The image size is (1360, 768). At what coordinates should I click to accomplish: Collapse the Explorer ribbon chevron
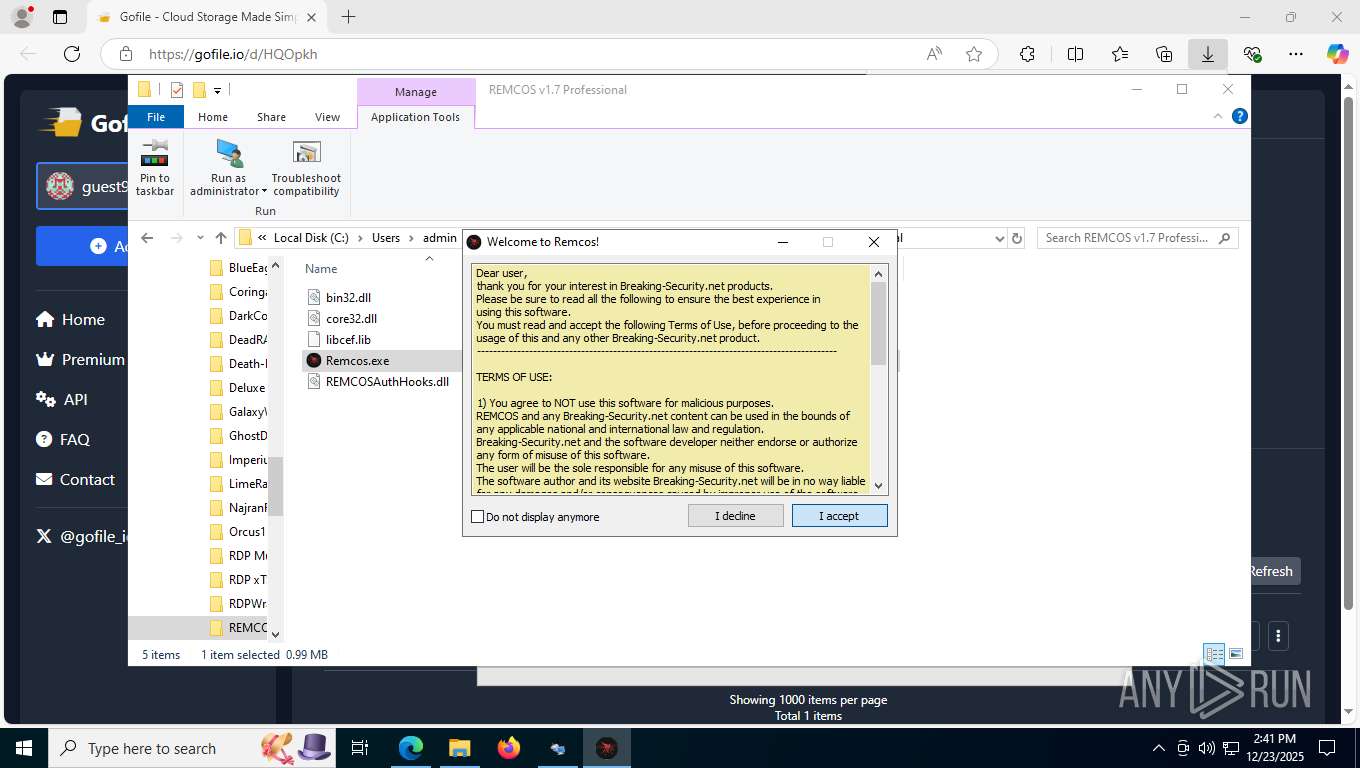tap(1218, 116)
